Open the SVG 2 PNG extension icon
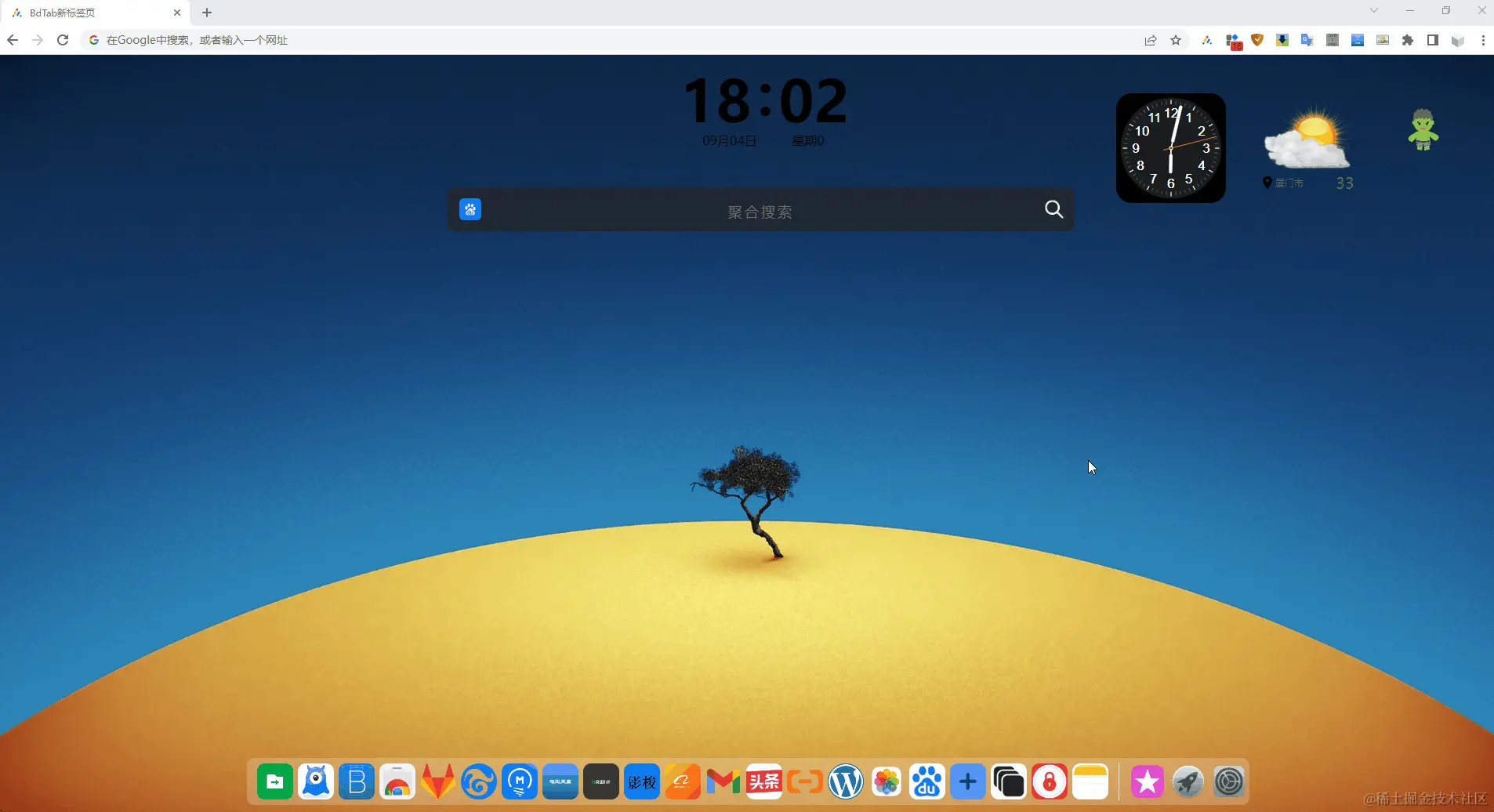The height and width of the screenshot is (812, 1494). 1333,40
